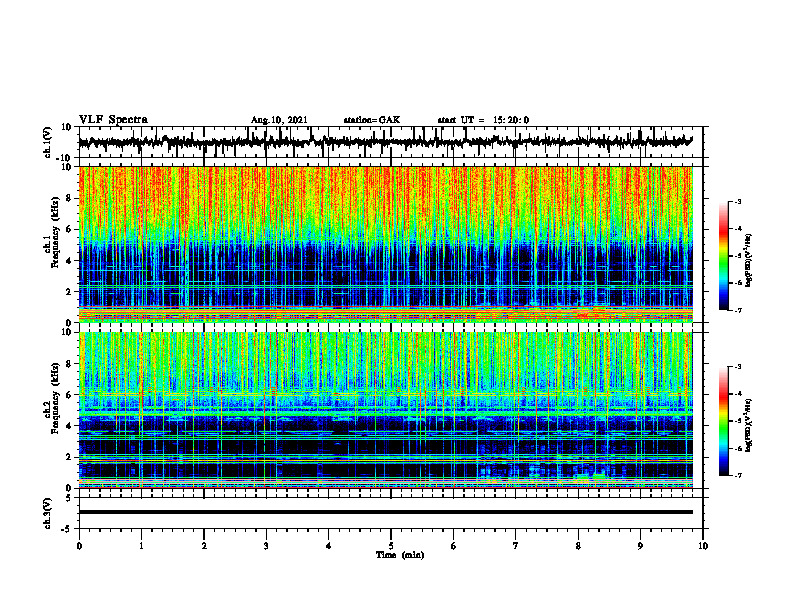Click the "8" tick on the ch.2 frequency axis
Image resolution: width=792 pixels, height=612 pixels.
70,364
